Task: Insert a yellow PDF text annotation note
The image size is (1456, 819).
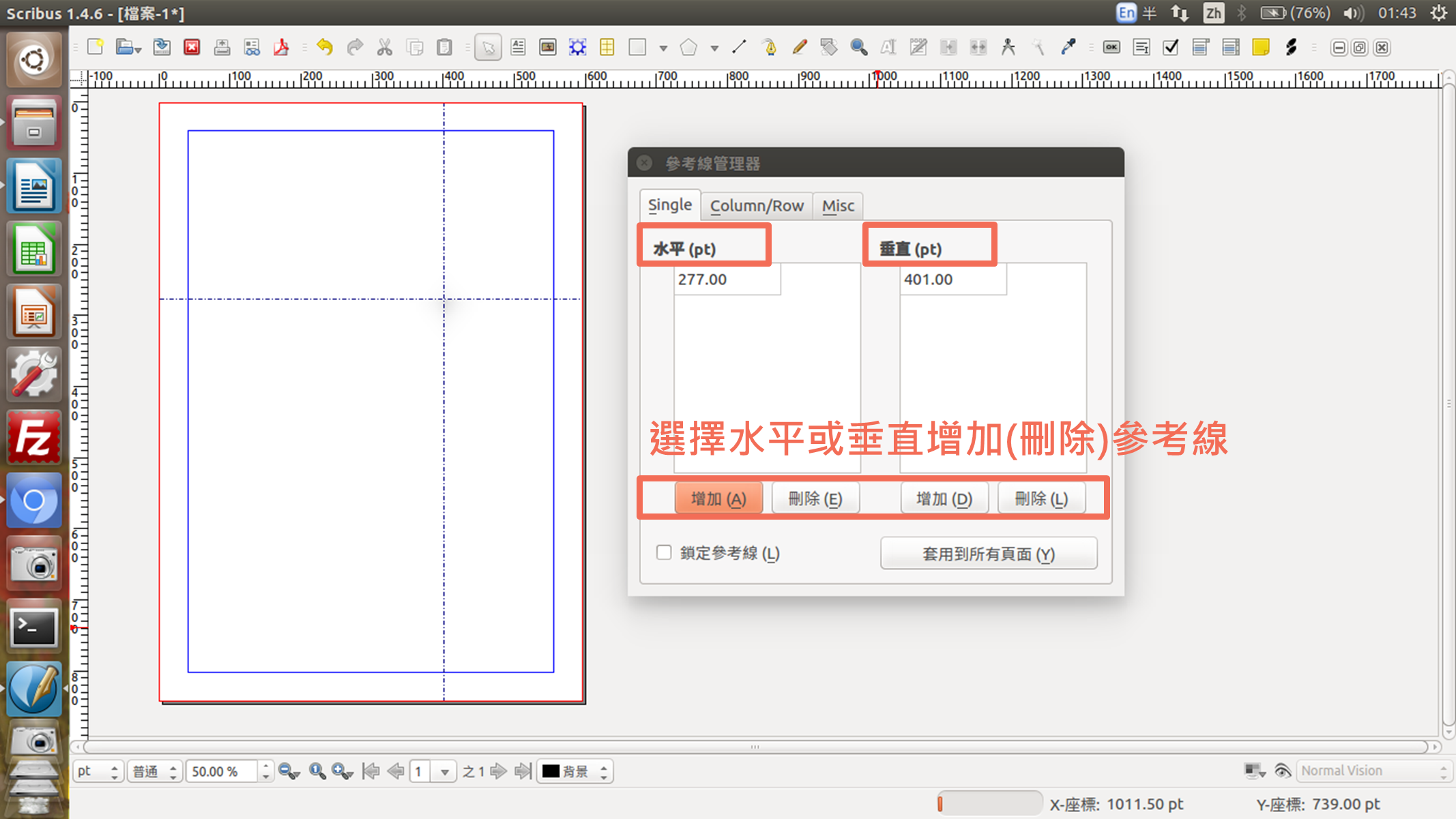Action: point(1261,47)
